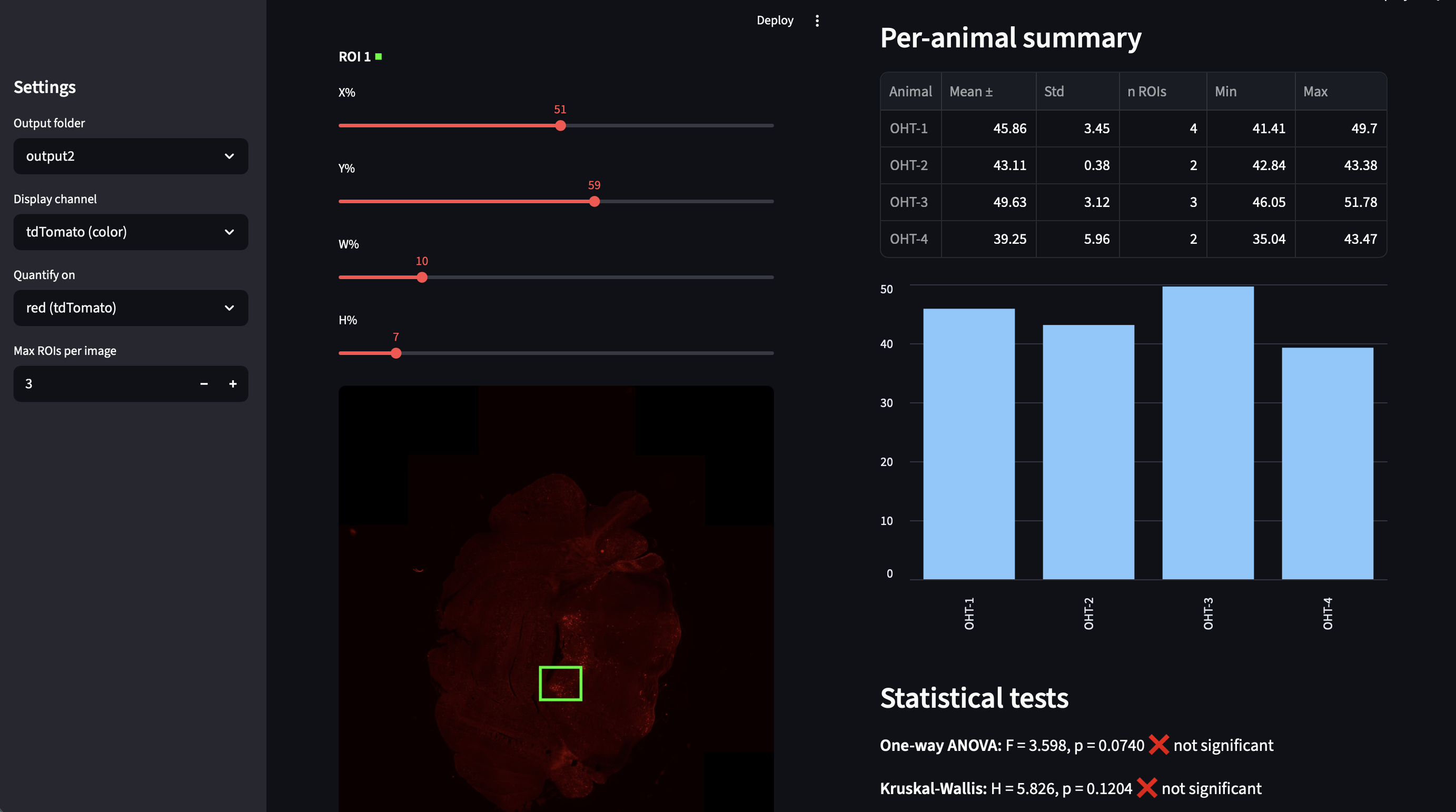Click the Settings heading in sidebar
This screenshot has width=1456, height=812.
[x=45, y=86]
